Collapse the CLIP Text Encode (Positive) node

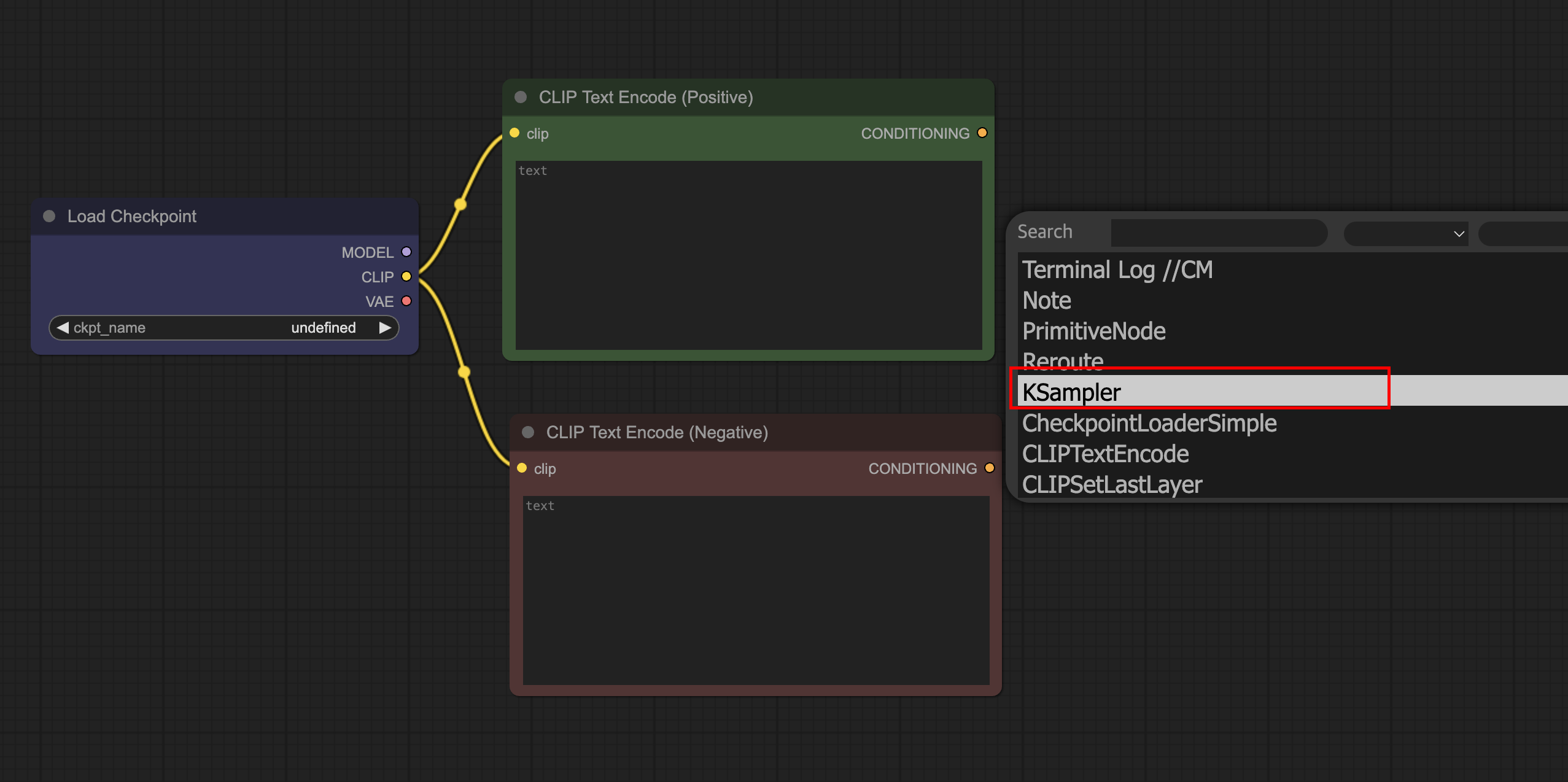[521, 97]
